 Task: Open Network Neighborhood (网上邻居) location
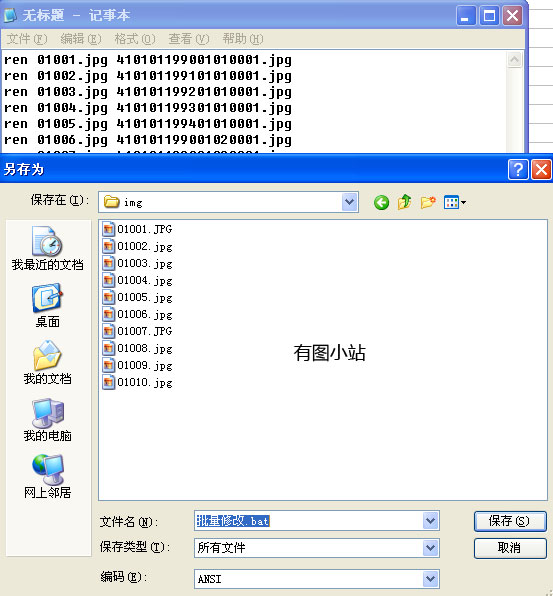[47, 476]
